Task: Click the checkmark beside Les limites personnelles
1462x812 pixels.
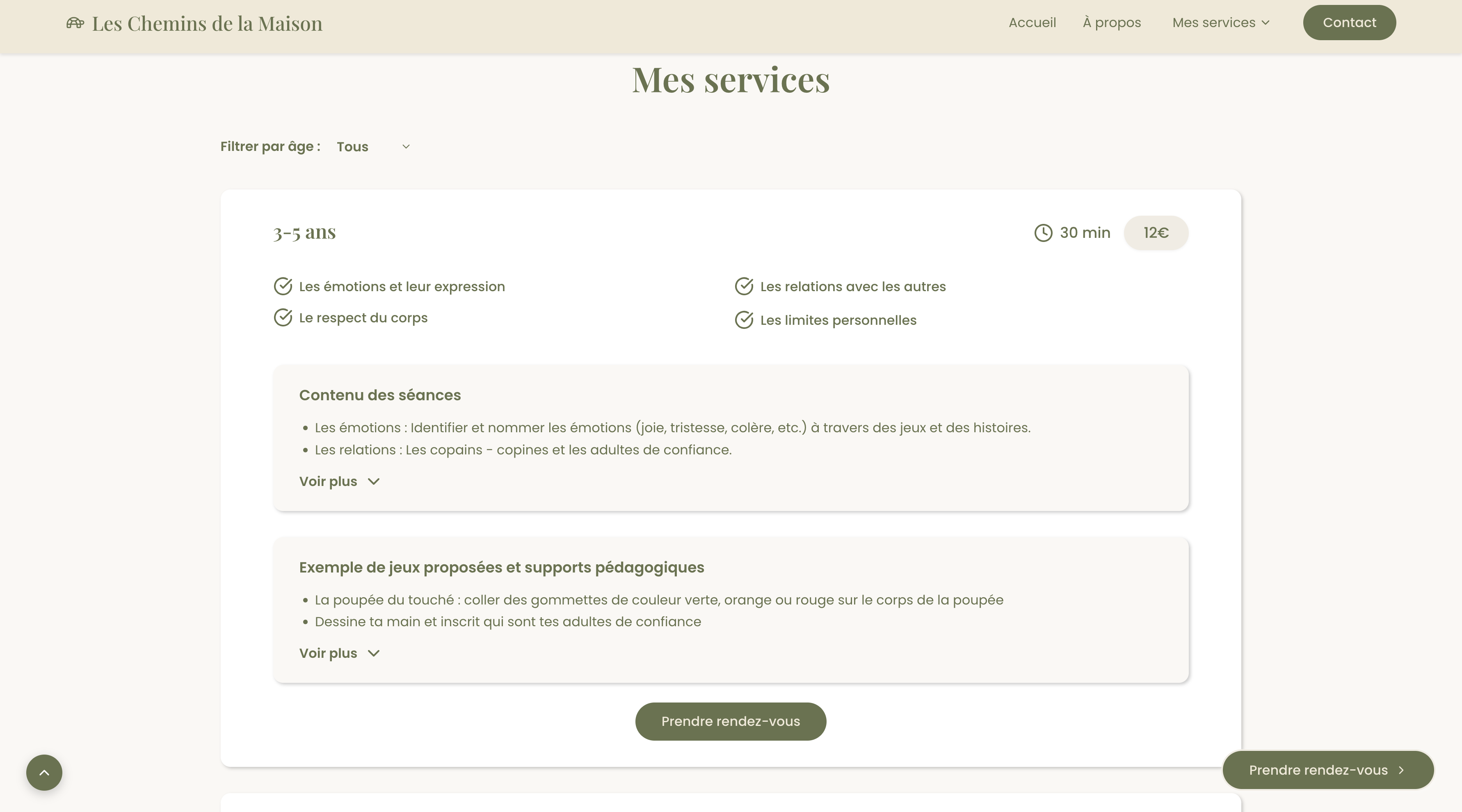Action: click(744, 319)
